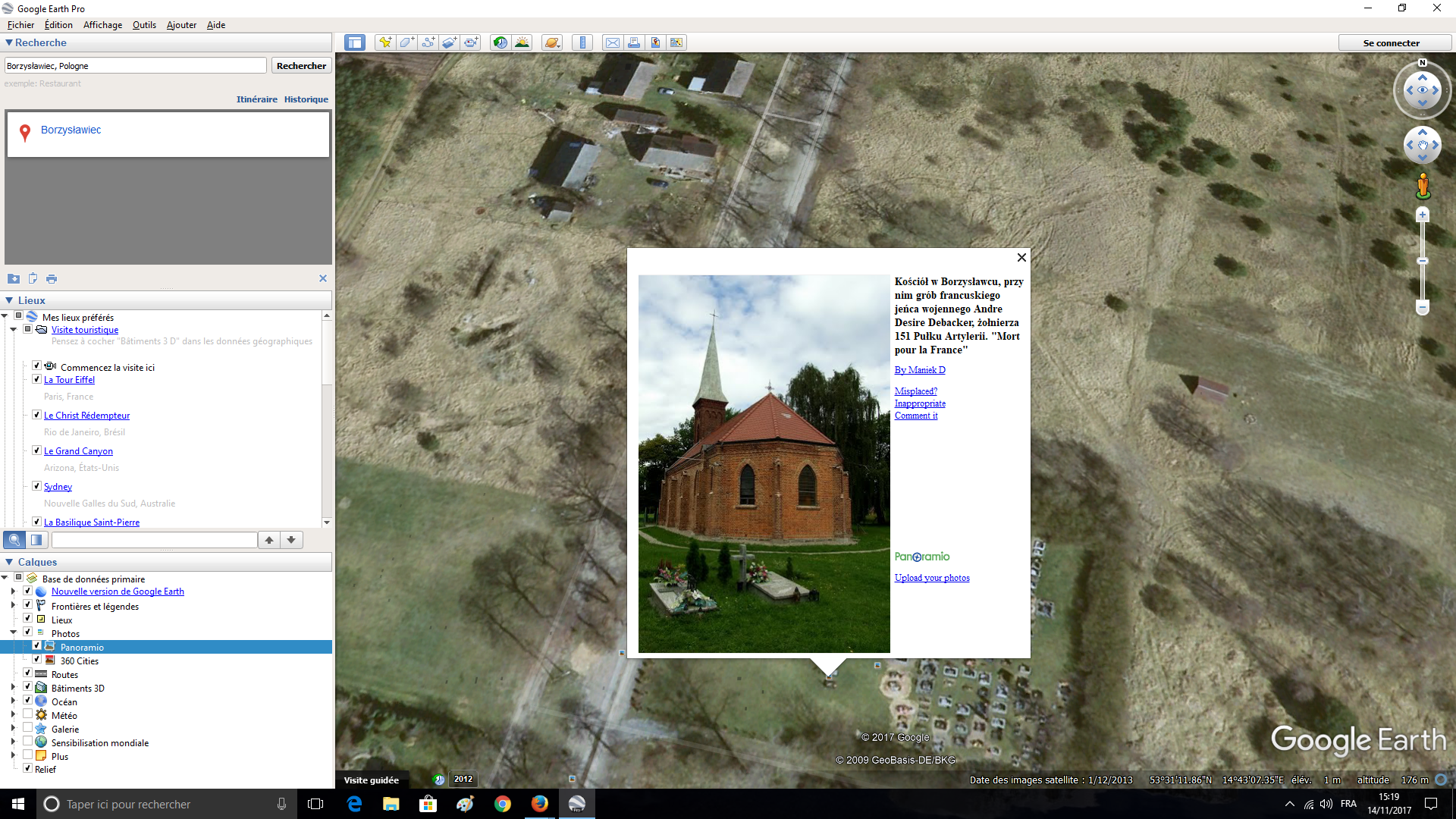Open the By Maniek D author link
Viewport: 1456px width, 819px height.
coord(920,370)
